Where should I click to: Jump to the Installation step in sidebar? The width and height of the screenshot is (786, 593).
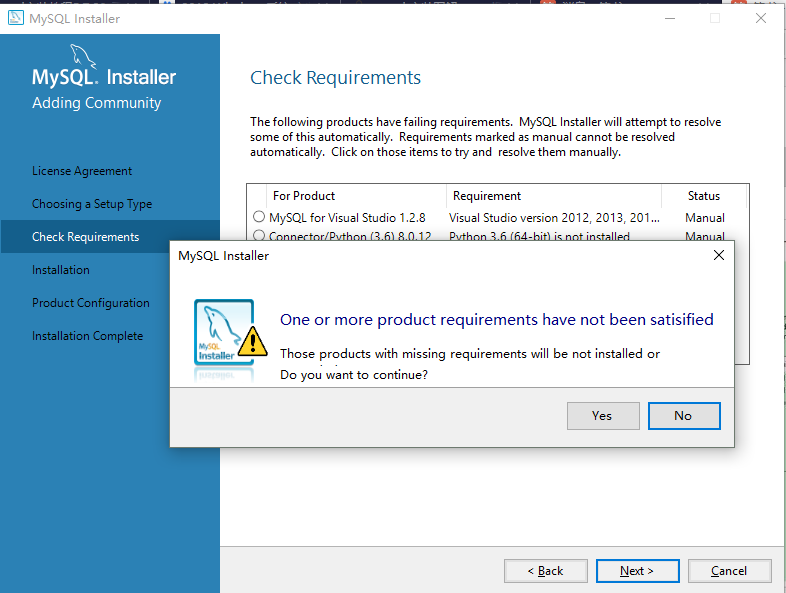coord(61,270)
